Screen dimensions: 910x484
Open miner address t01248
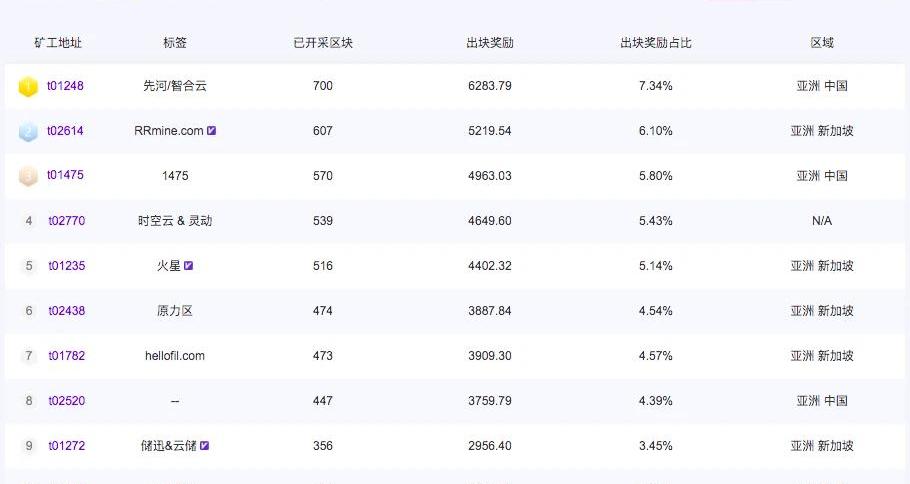[x=65, y=86]
